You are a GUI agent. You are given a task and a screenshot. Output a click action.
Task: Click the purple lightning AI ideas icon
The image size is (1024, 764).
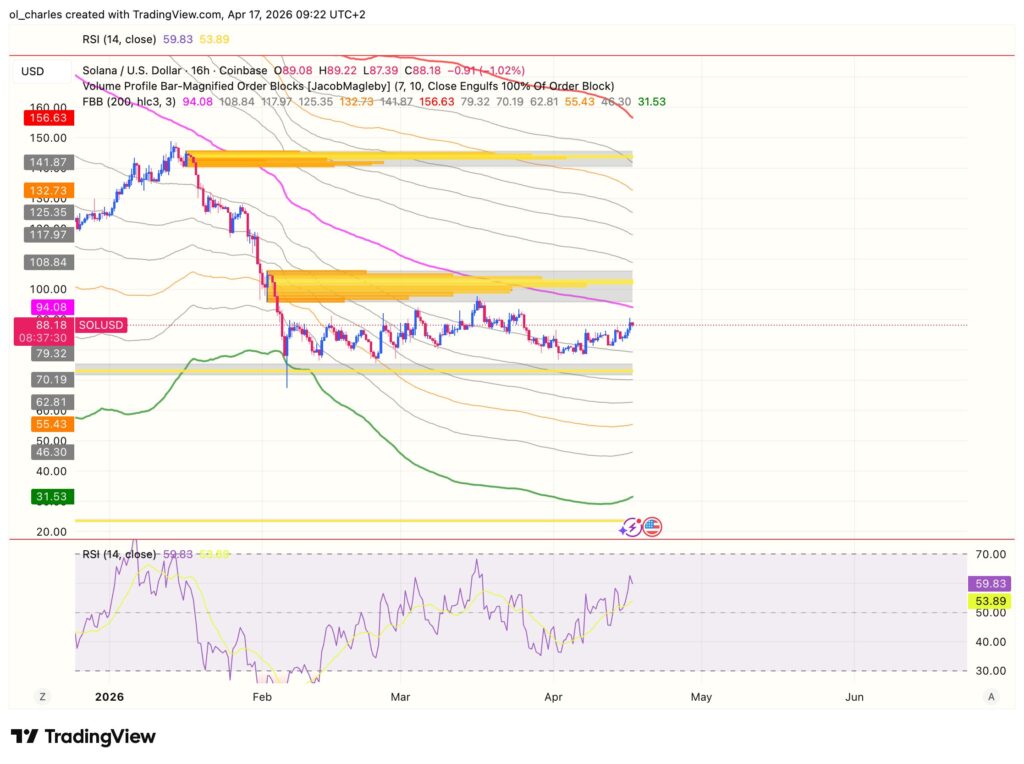point(631,526)
